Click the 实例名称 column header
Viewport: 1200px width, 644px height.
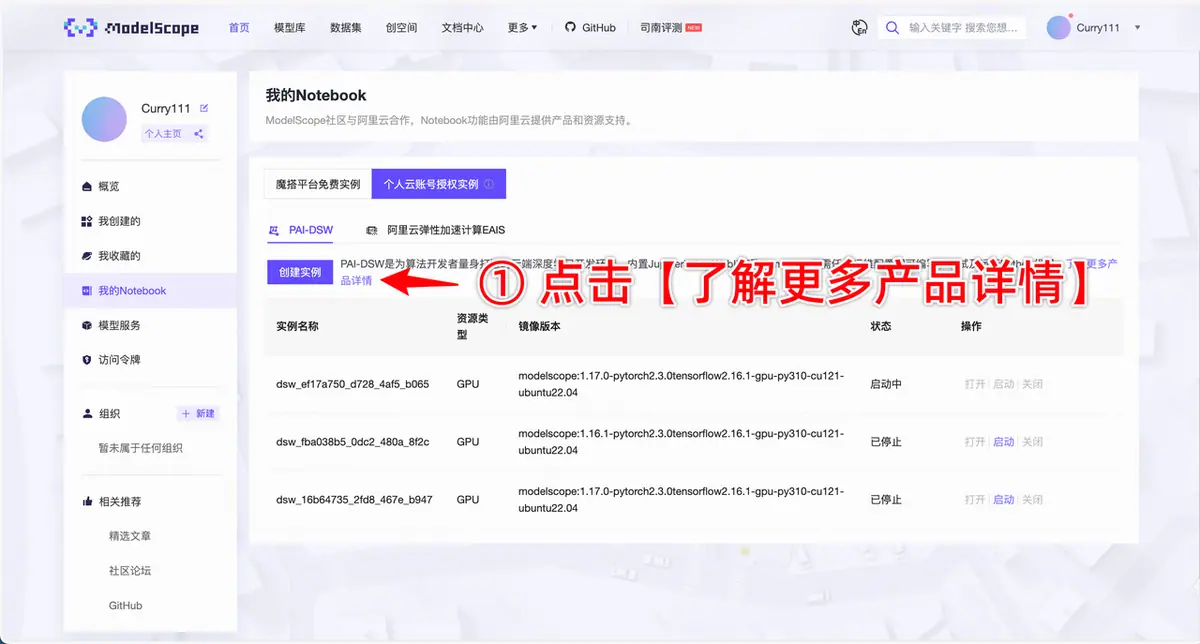coord(297,327)
